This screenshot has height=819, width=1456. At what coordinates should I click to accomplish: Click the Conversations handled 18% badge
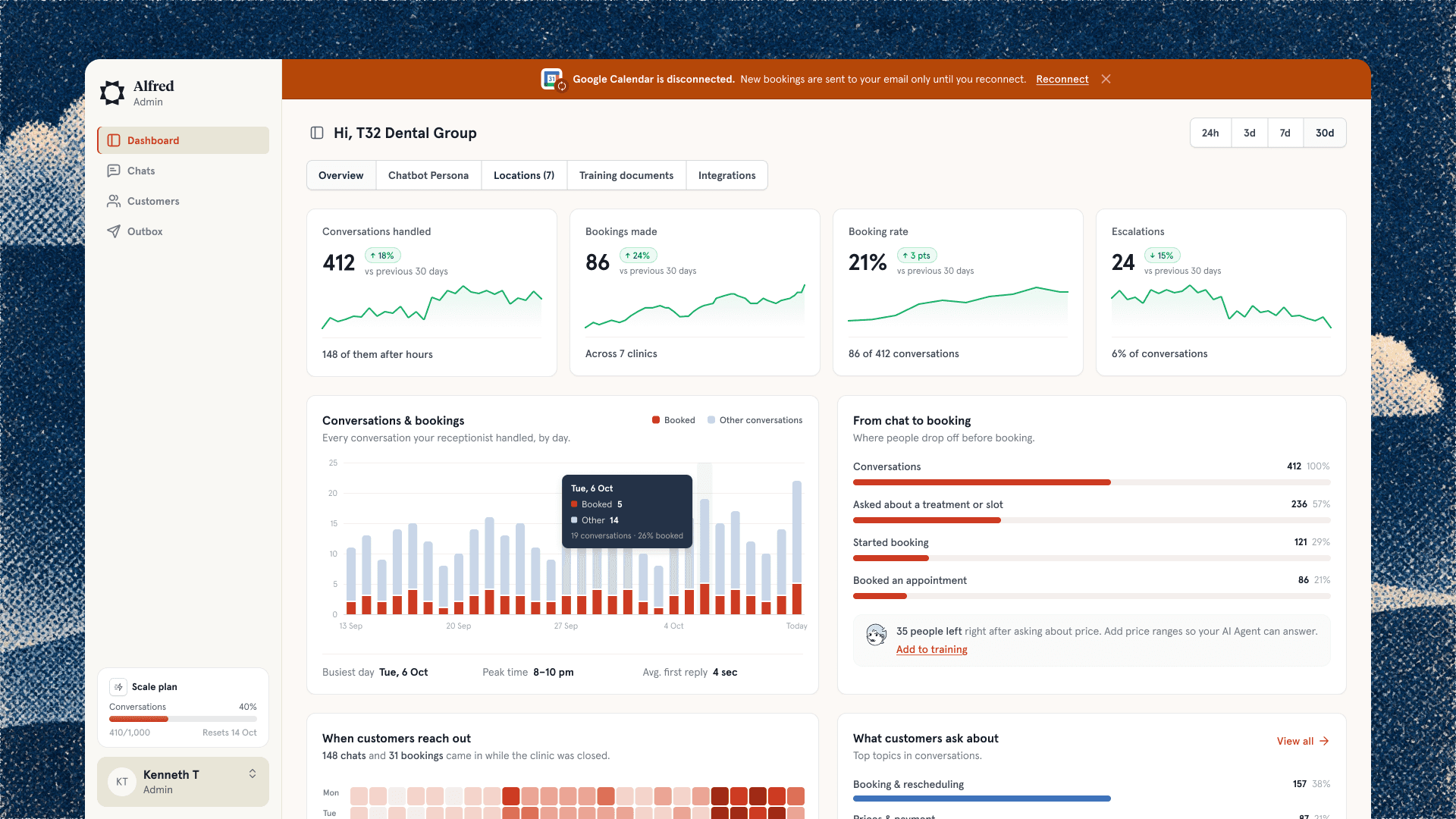pos(382,256)
